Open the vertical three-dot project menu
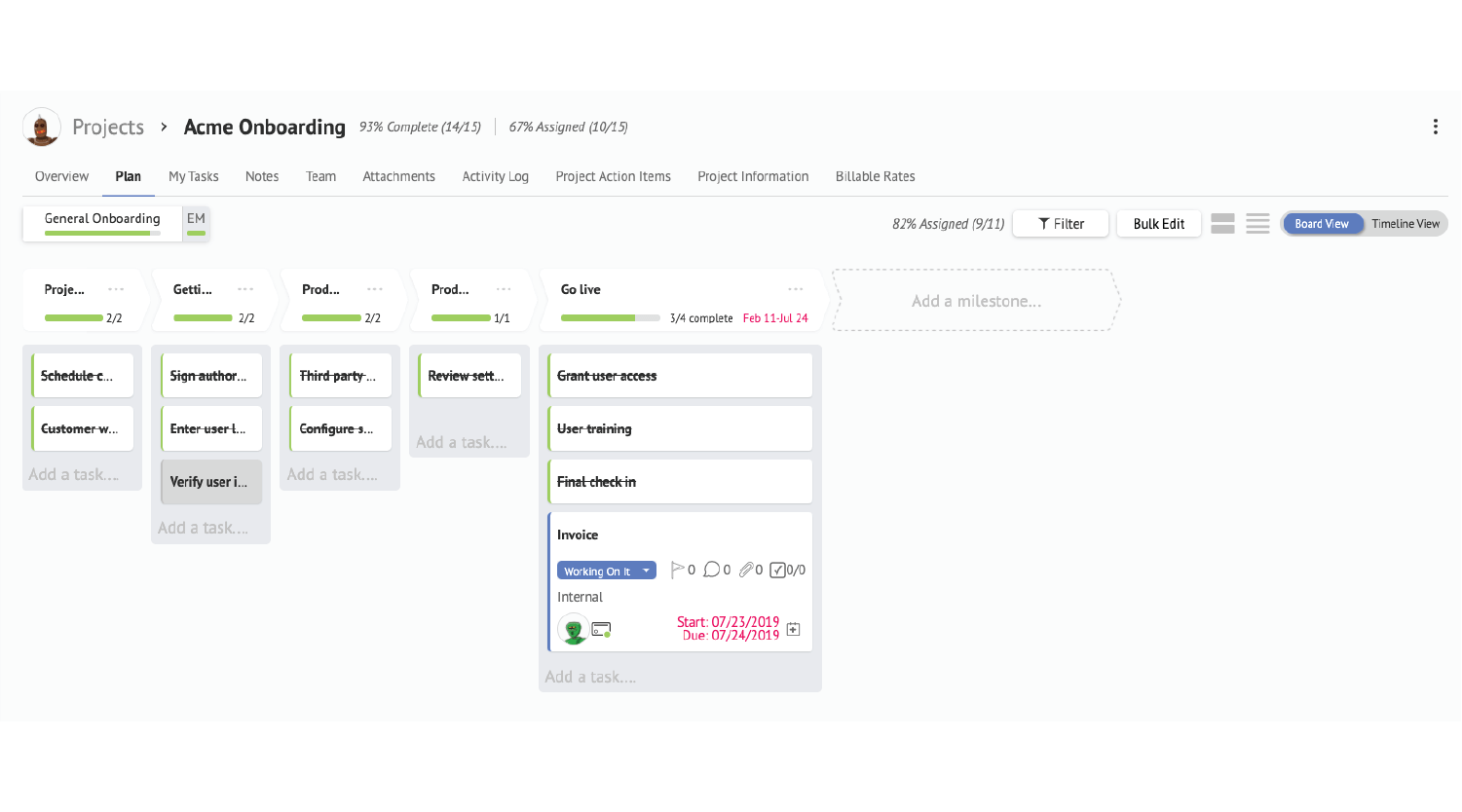The height and width of the screenshot is (812, 1462). (1435, 127)
